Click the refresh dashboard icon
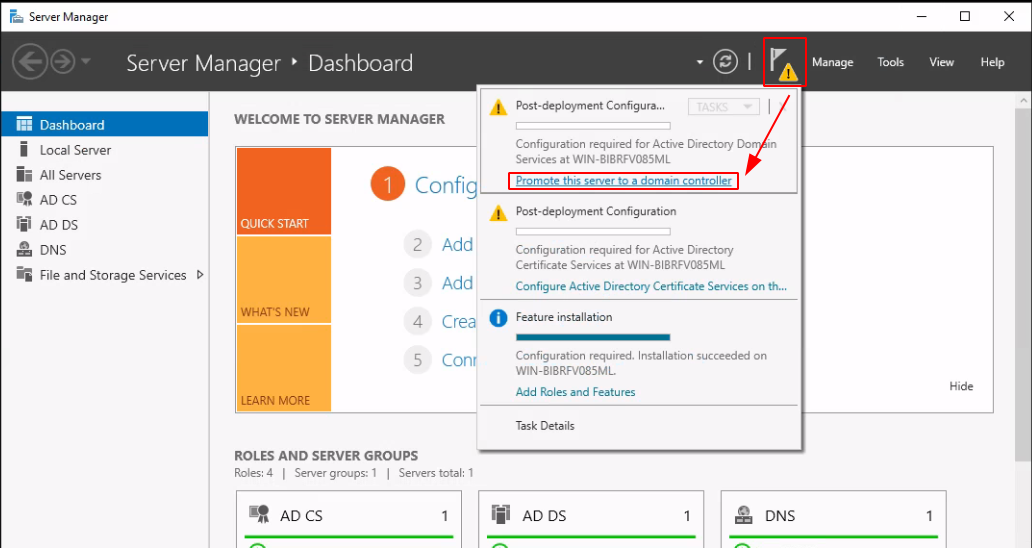The width and height of the screenshot is (1032, 548). 725,62
